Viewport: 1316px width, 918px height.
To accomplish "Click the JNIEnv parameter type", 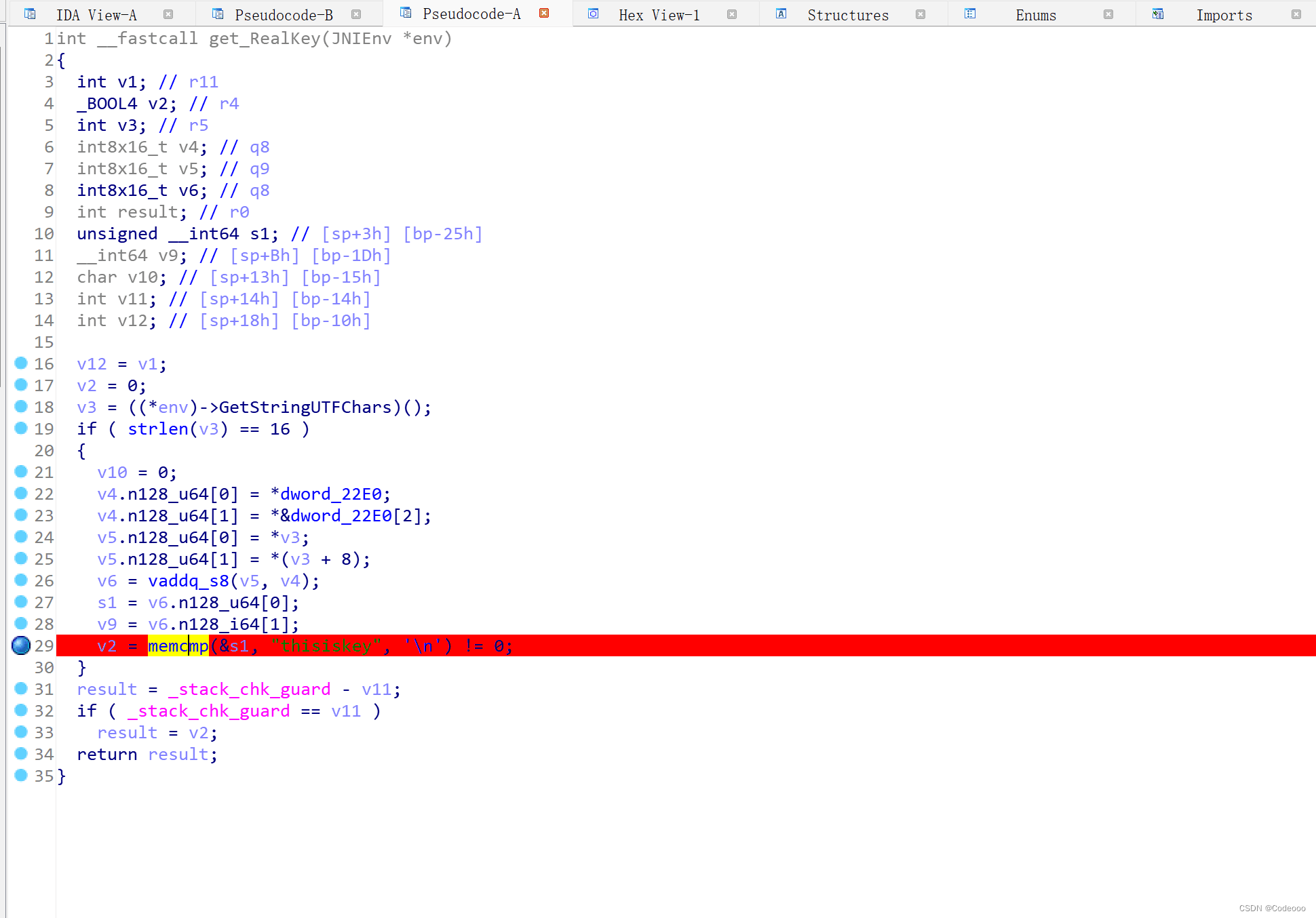I will (x=362, y=39).
